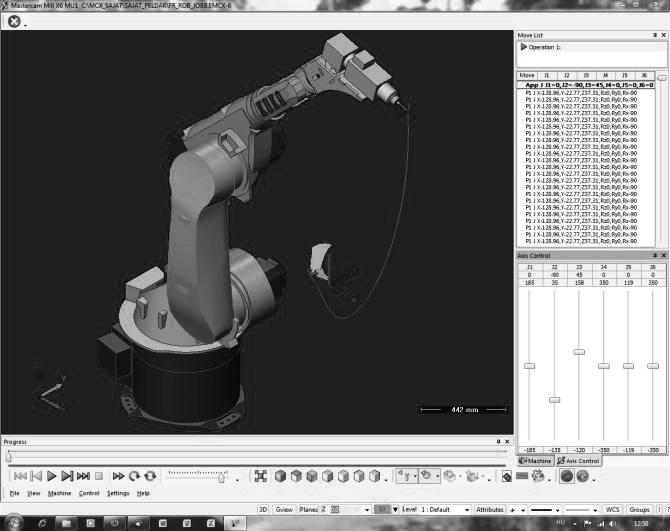Pin the Axis Control panel
Image resolution: width=670 pixels, height=531 pixels.
[x=655, y=255]
